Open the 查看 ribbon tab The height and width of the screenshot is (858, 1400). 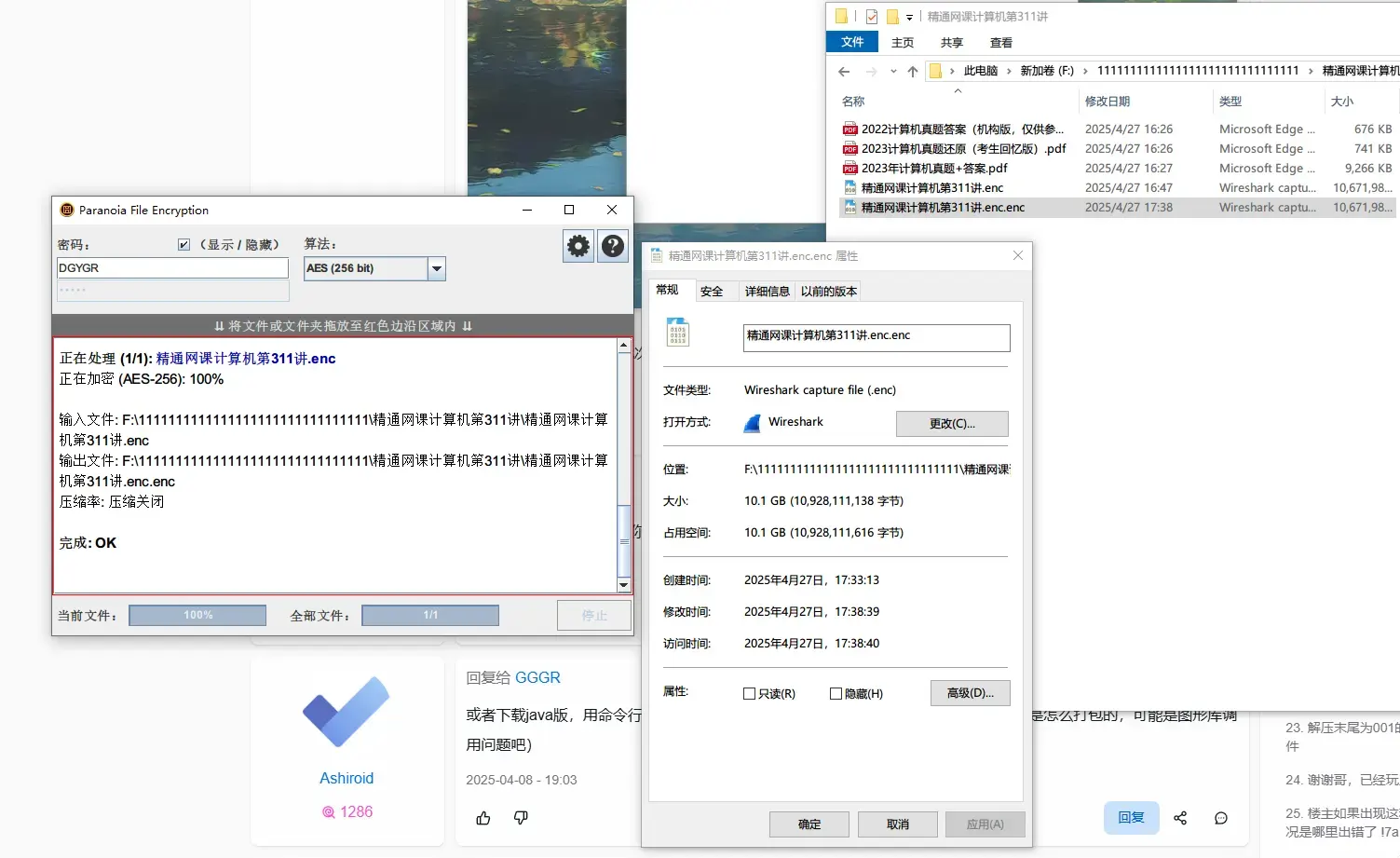tap(1001, 43)
